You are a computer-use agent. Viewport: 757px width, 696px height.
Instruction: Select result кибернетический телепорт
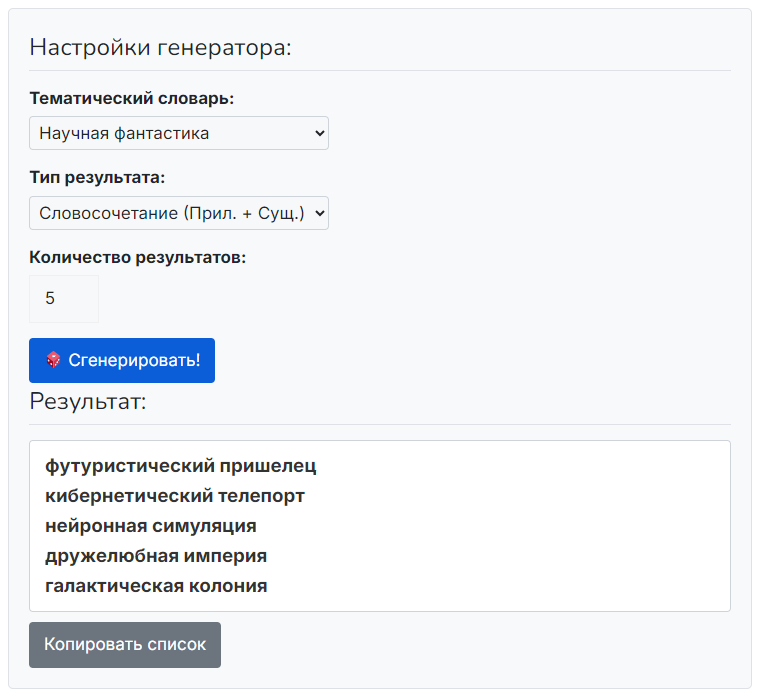point(175,496)
